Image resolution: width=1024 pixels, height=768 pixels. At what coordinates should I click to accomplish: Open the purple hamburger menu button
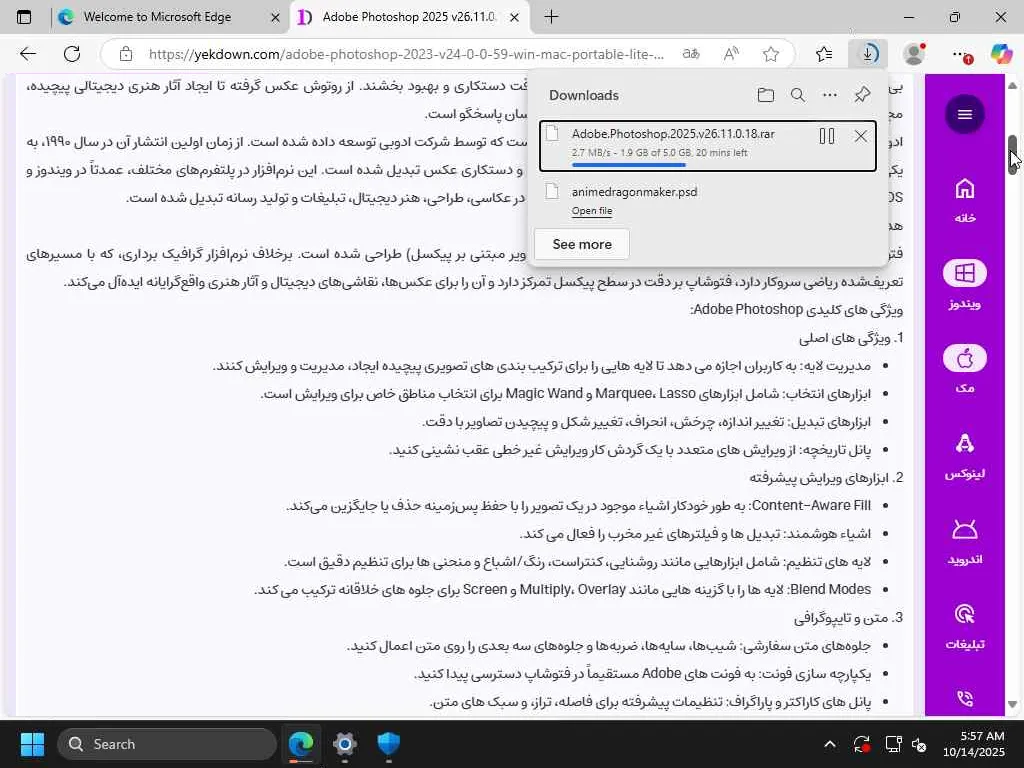tap(965, 114)
